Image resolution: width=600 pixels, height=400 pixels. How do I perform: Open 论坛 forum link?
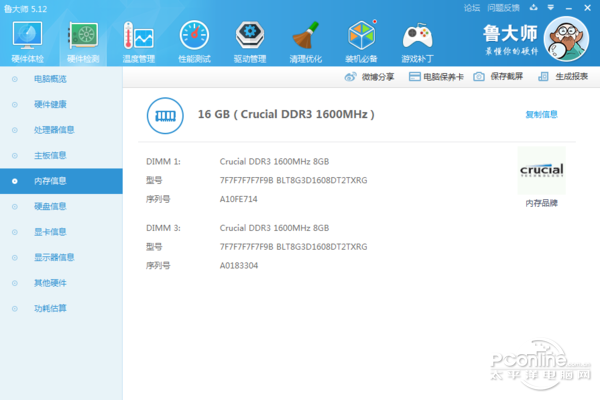(472, 7)
